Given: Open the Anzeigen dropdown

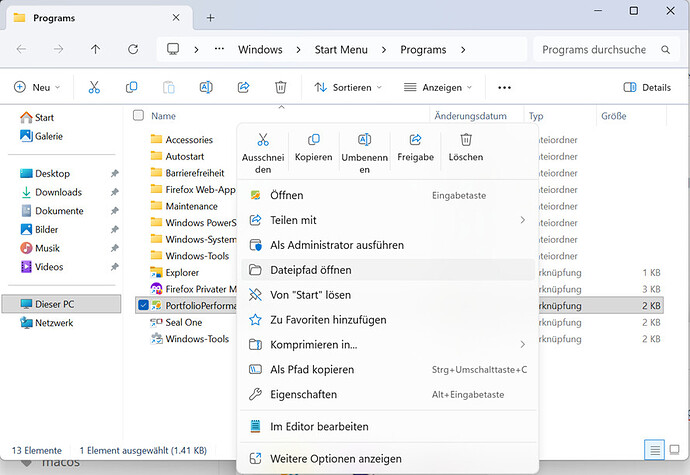Looking at the screenshot, I should pos(438,87).
